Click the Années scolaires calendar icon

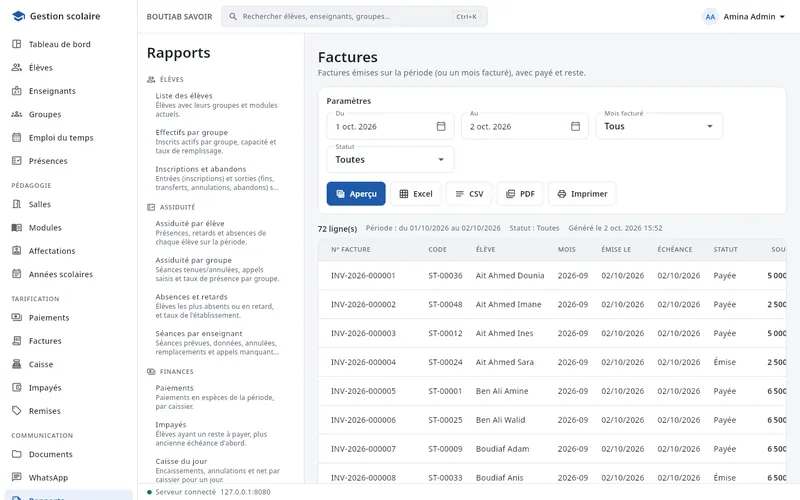click(x=17, y=274)
